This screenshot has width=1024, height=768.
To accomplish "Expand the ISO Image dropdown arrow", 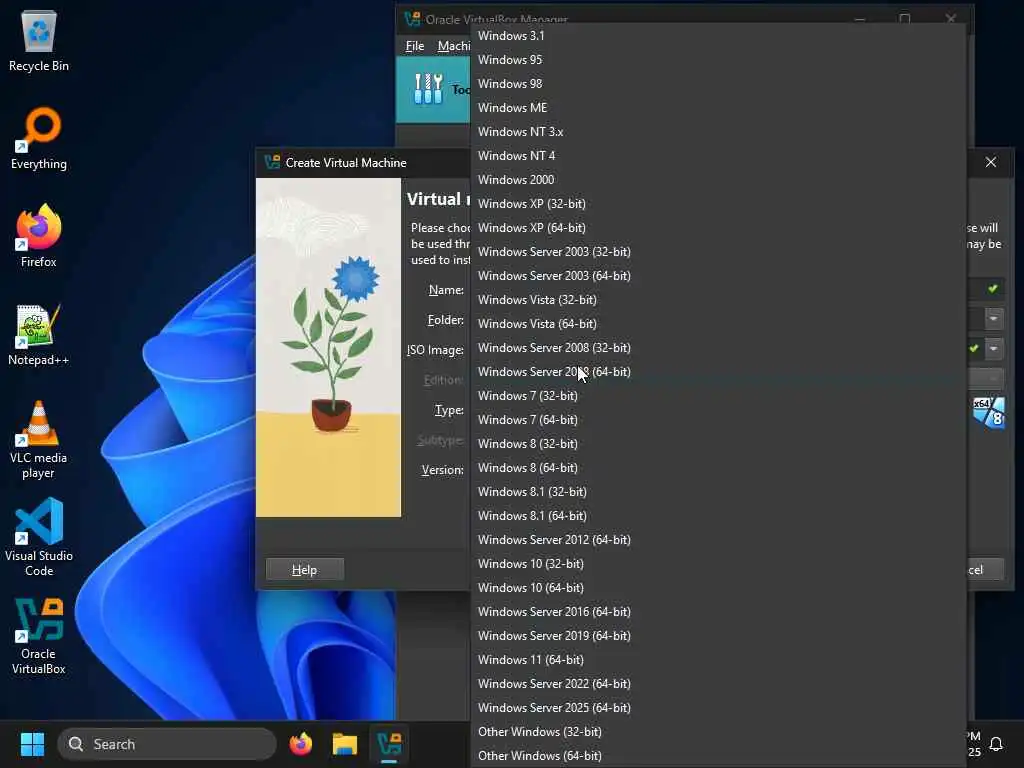I will (993, 349).
